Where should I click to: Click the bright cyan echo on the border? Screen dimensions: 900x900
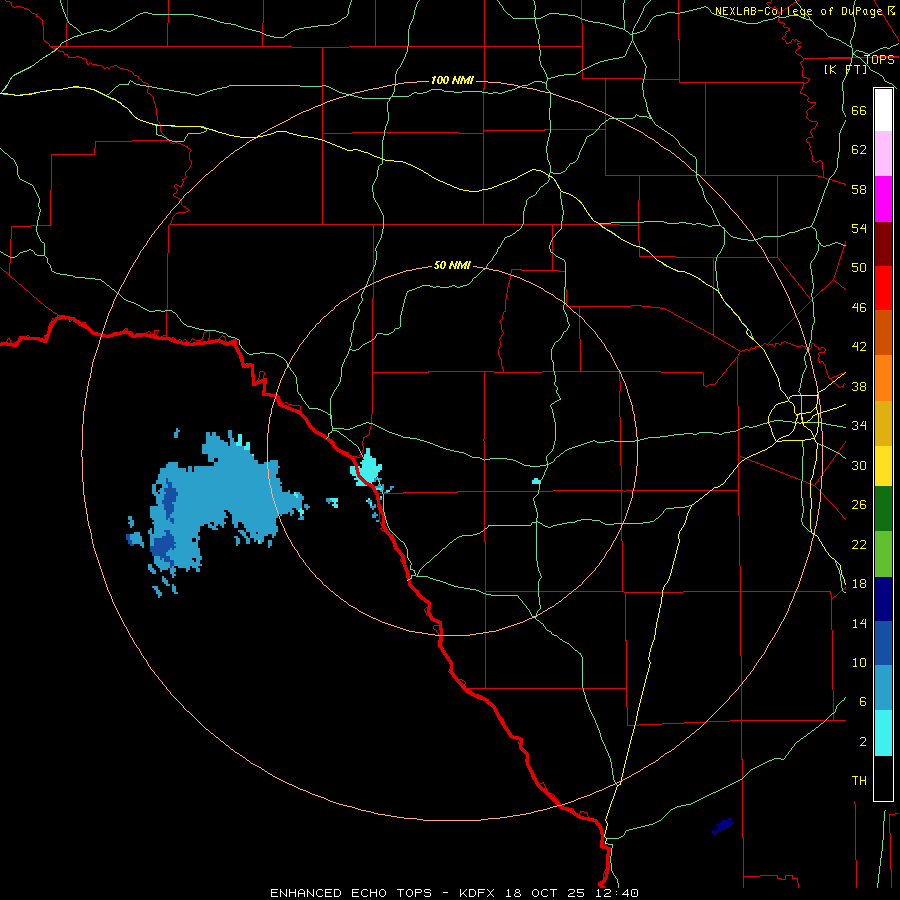[x=367, y=468]
